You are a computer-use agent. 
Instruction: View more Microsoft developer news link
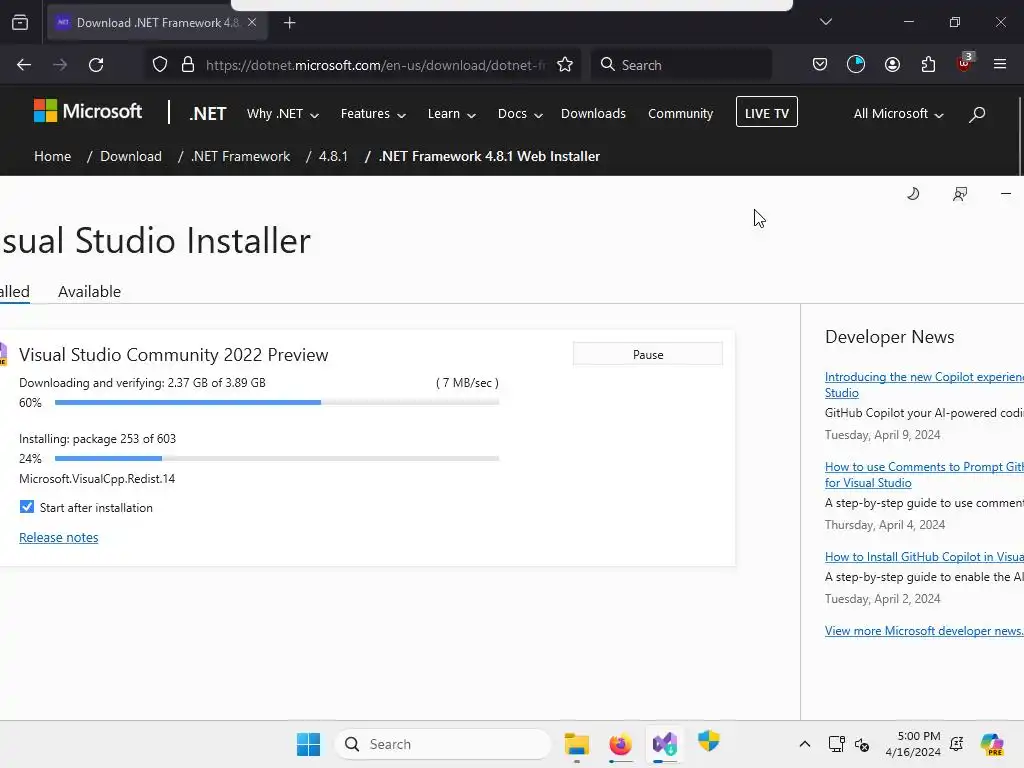[x=924, y=631]
